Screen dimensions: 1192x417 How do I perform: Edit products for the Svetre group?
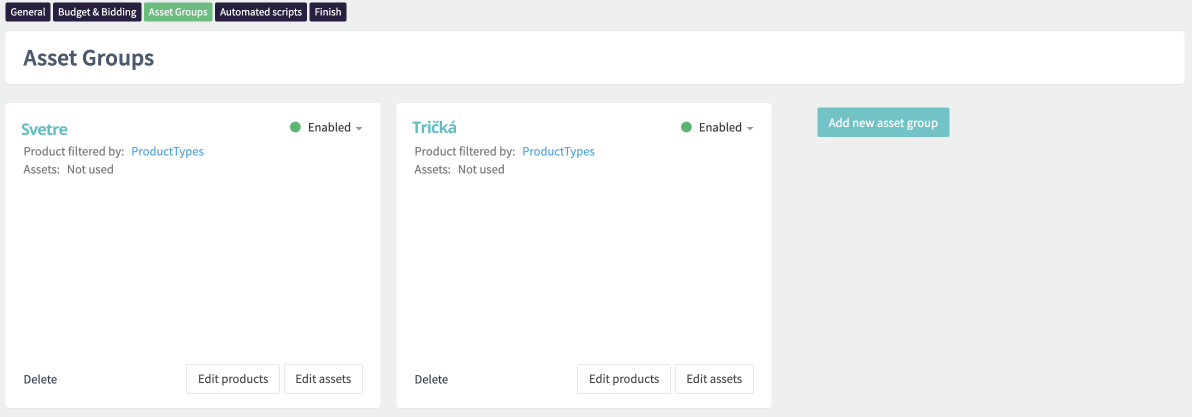point(232,379)
